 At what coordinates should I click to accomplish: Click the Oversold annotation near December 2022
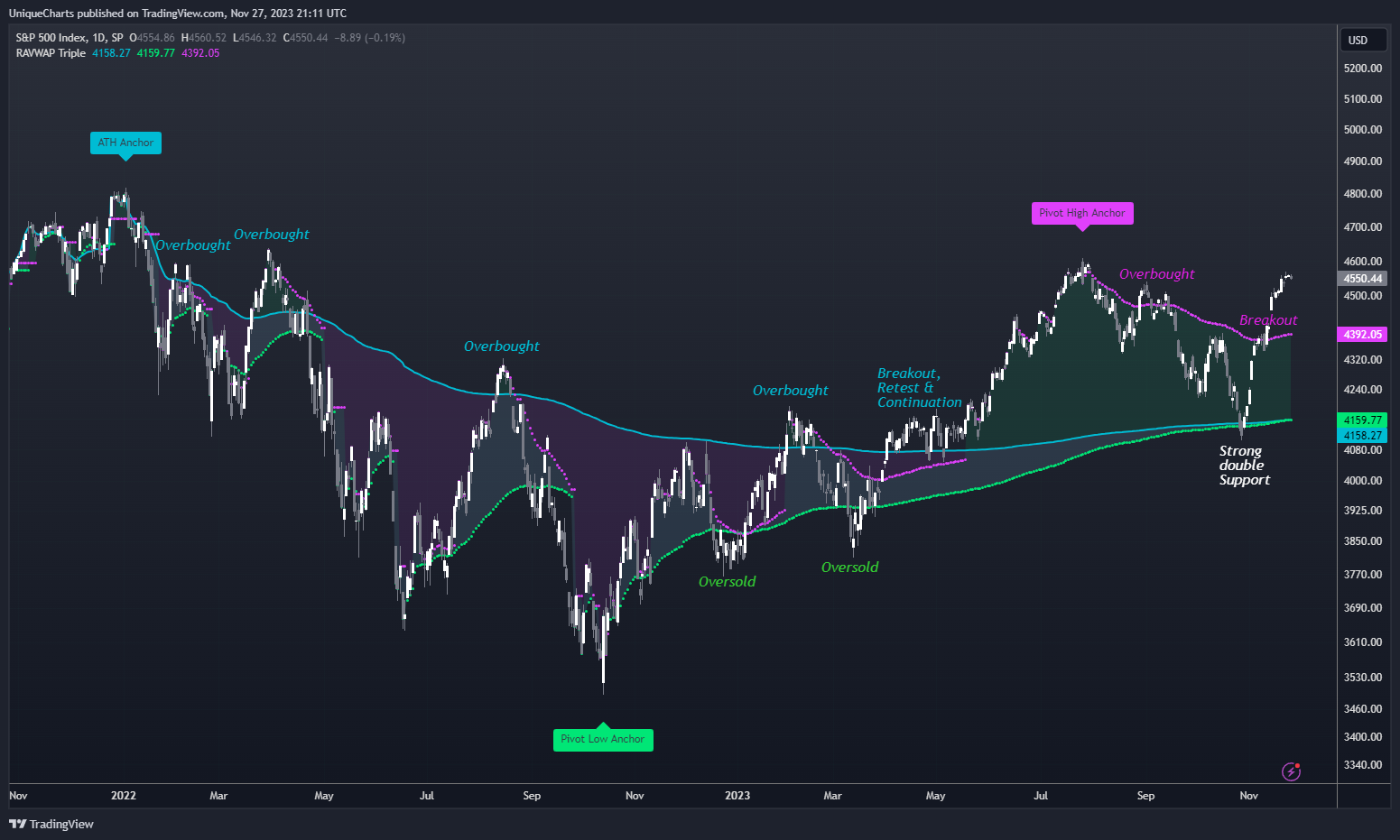coord(727,582)
